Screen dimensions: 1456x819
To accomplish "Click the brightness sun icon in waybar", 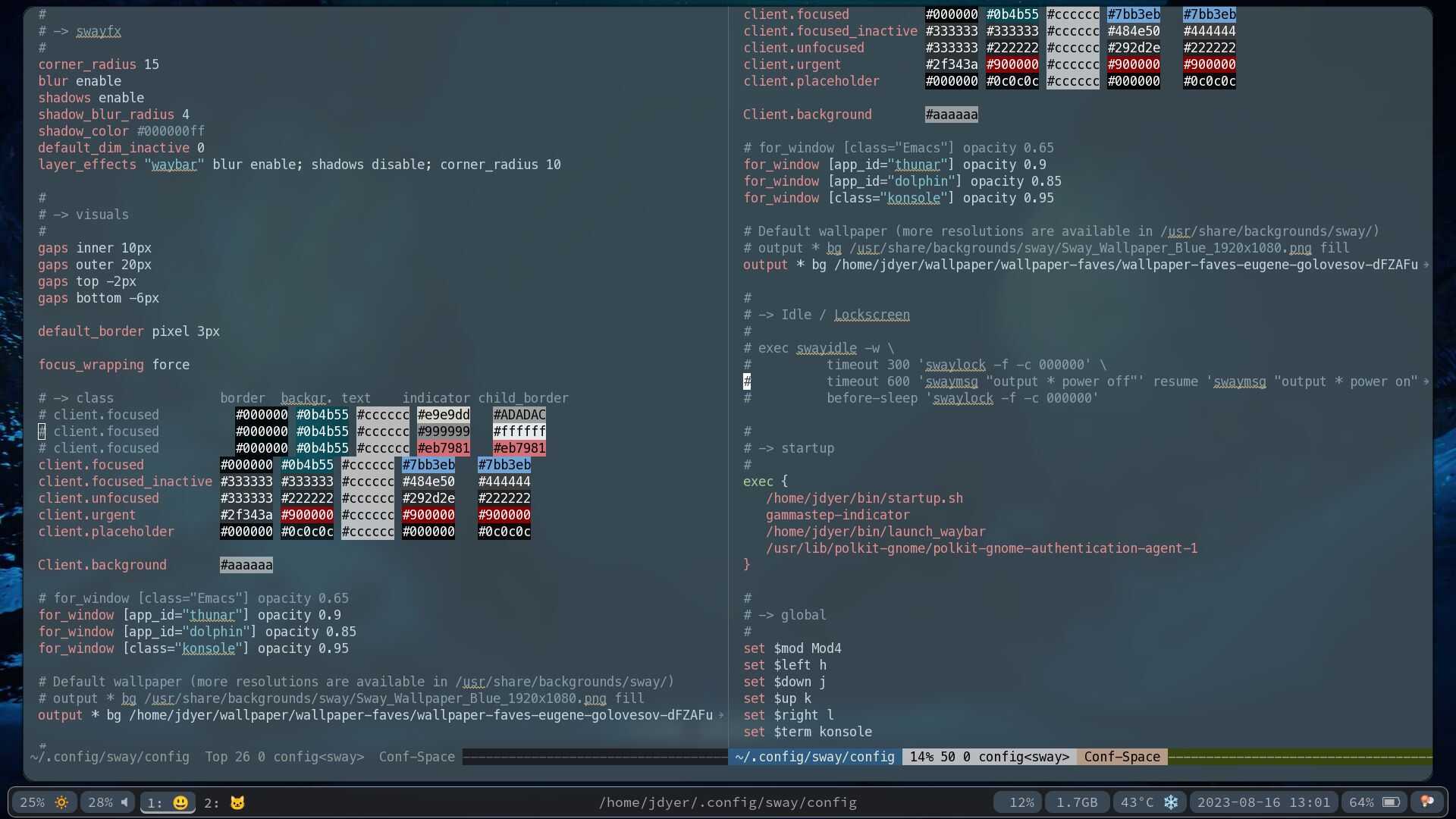I will point(61,802).
